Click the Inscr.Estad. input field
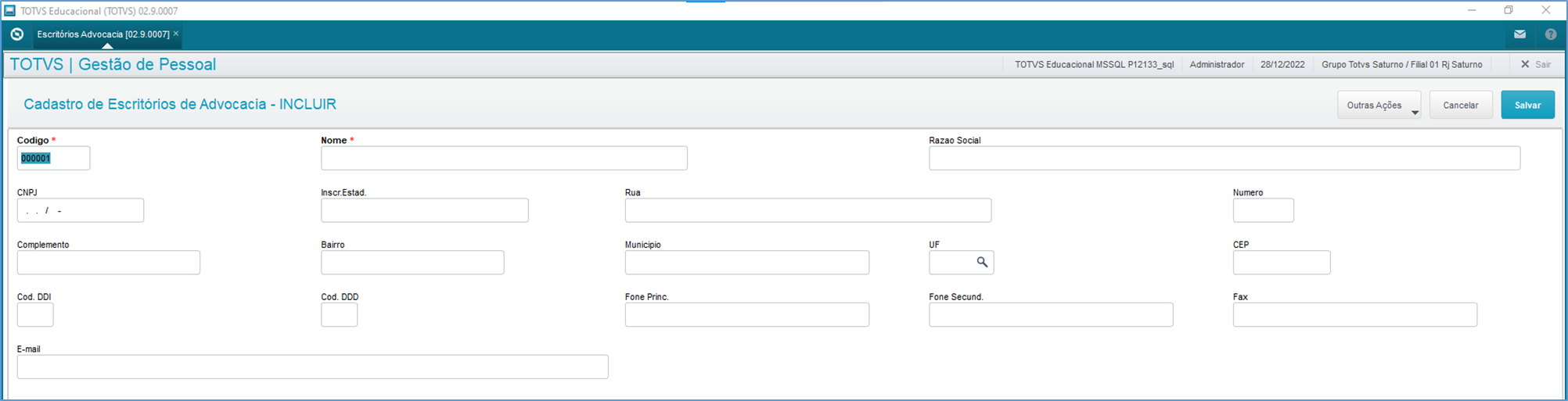 pyautogui.click(x=425, y=210)
